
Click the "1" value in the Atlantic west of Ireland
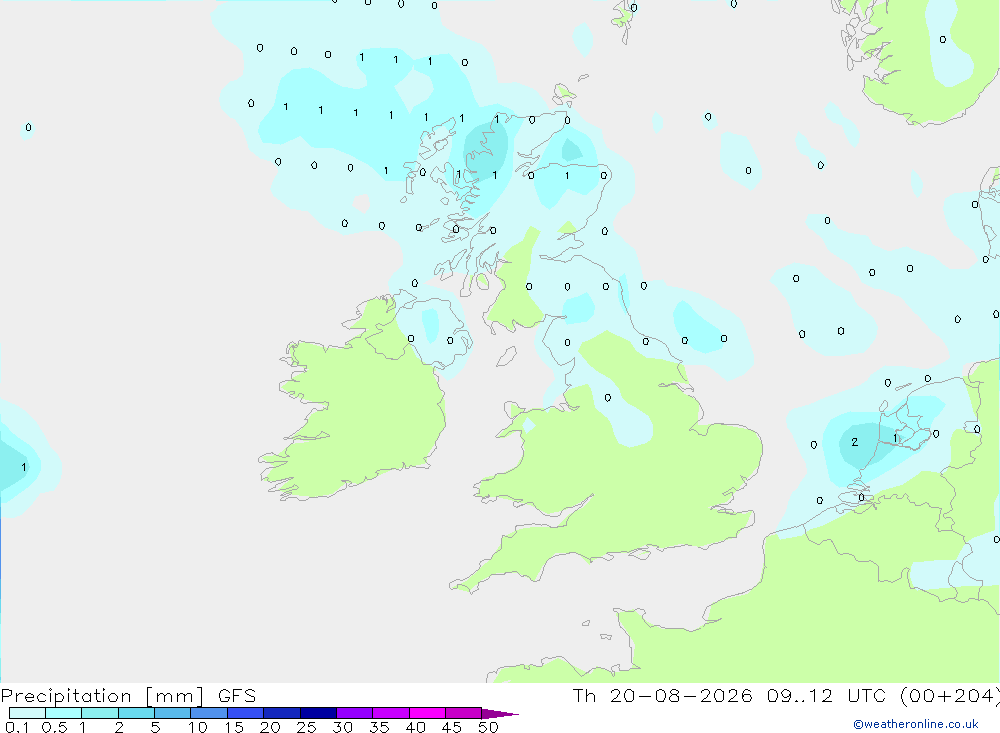(24, 467)
